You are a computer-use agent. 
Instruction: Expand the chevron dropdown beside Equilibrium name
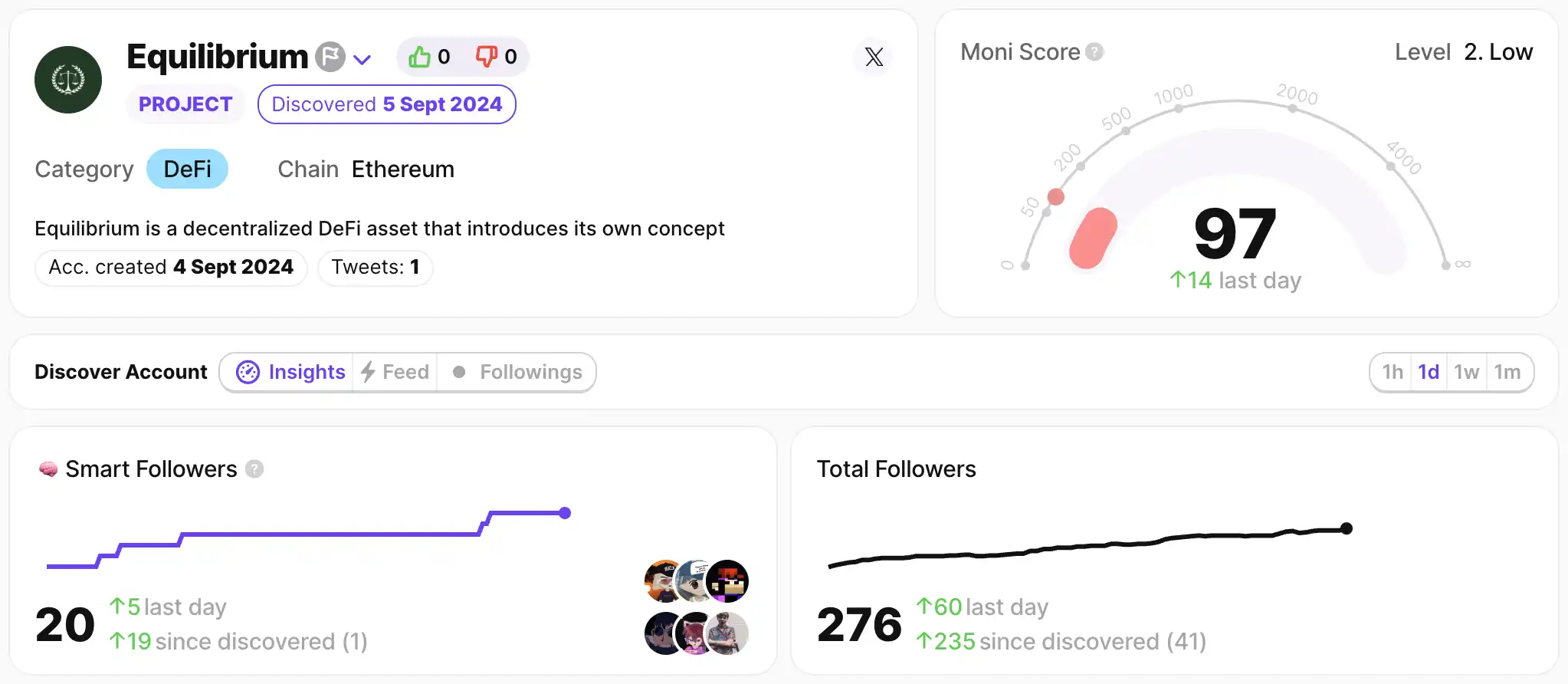coord(362,59)
